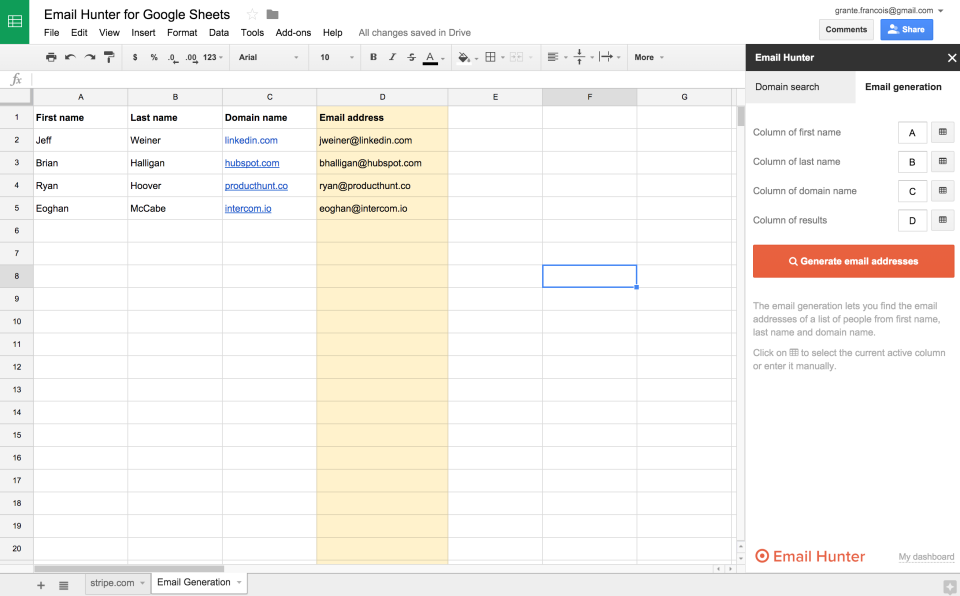Open the Insert menu
This screenshot has width=960, height=596.
pyautogui.click(x=143, y=32)
